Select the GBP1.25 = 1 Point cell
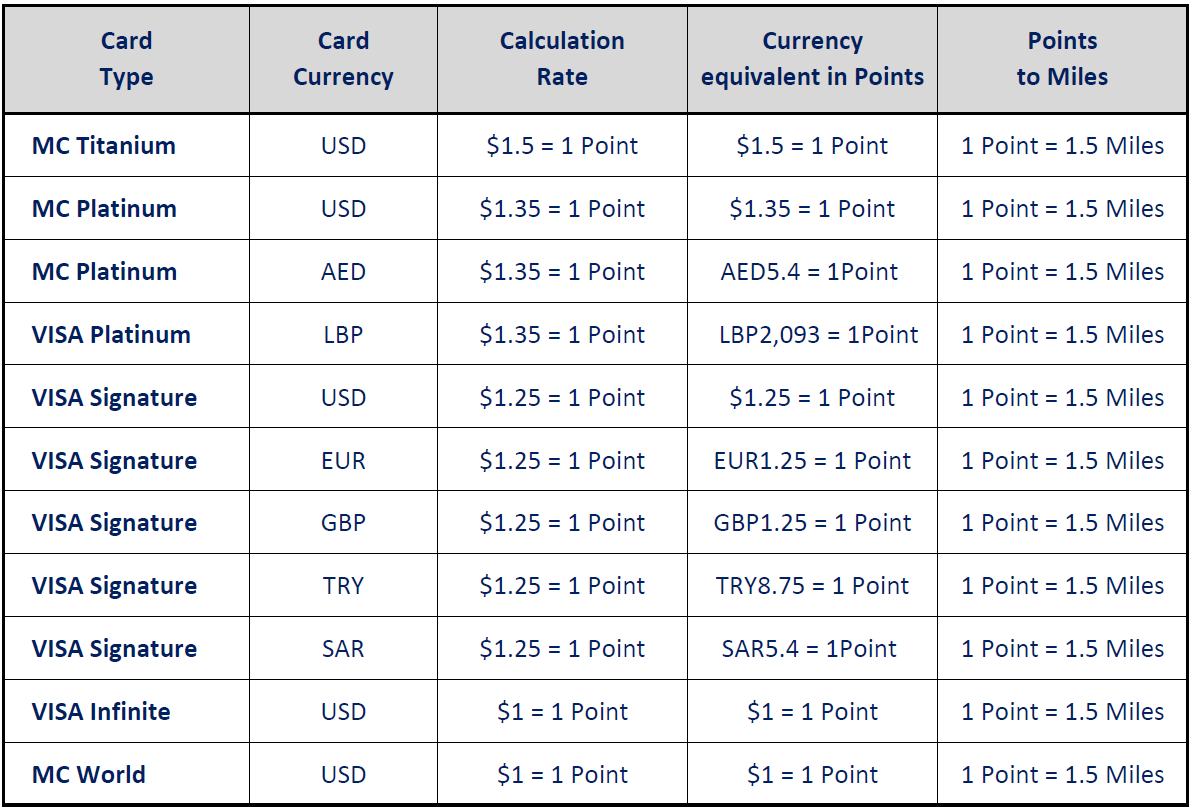This screenshot has width=1192, height=811. coord(812,523)
